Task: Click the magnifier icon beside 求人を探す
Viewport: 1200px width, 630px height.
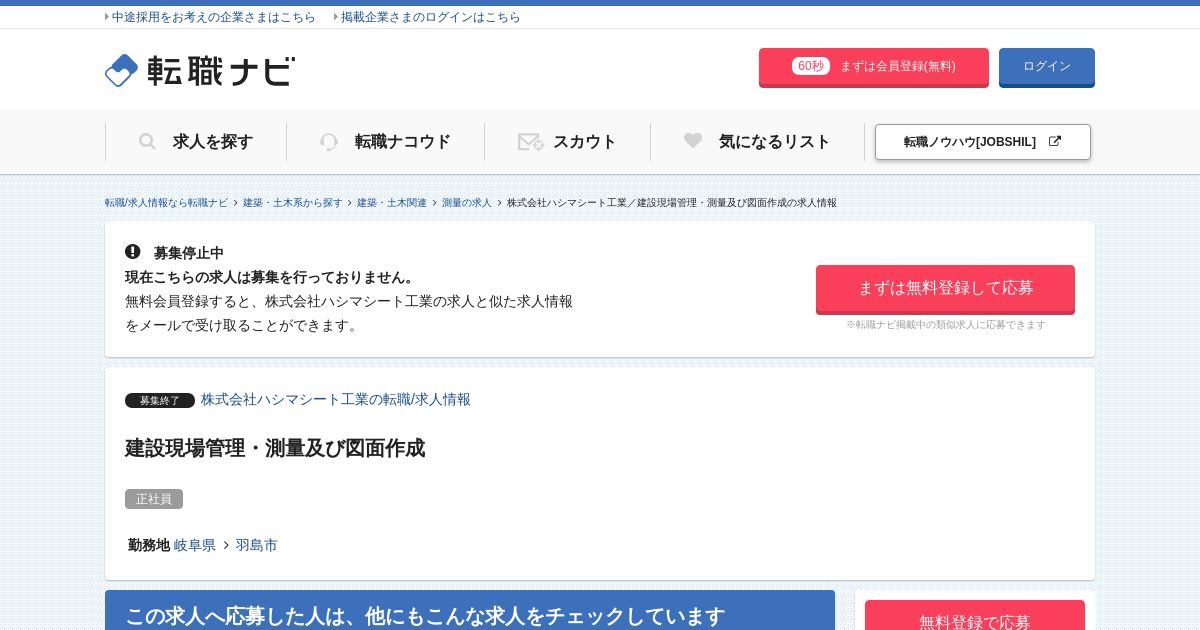Action: point(147,142)
